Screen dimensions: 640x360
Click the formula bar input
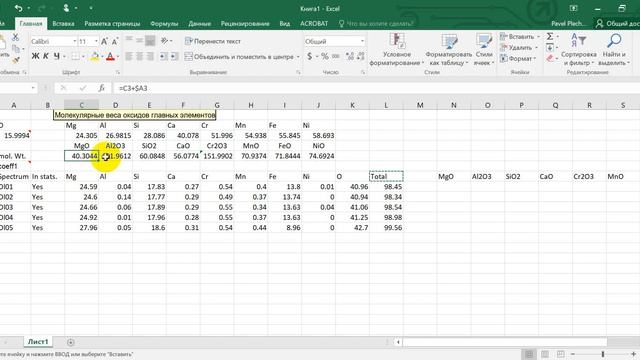coord(376,88)
